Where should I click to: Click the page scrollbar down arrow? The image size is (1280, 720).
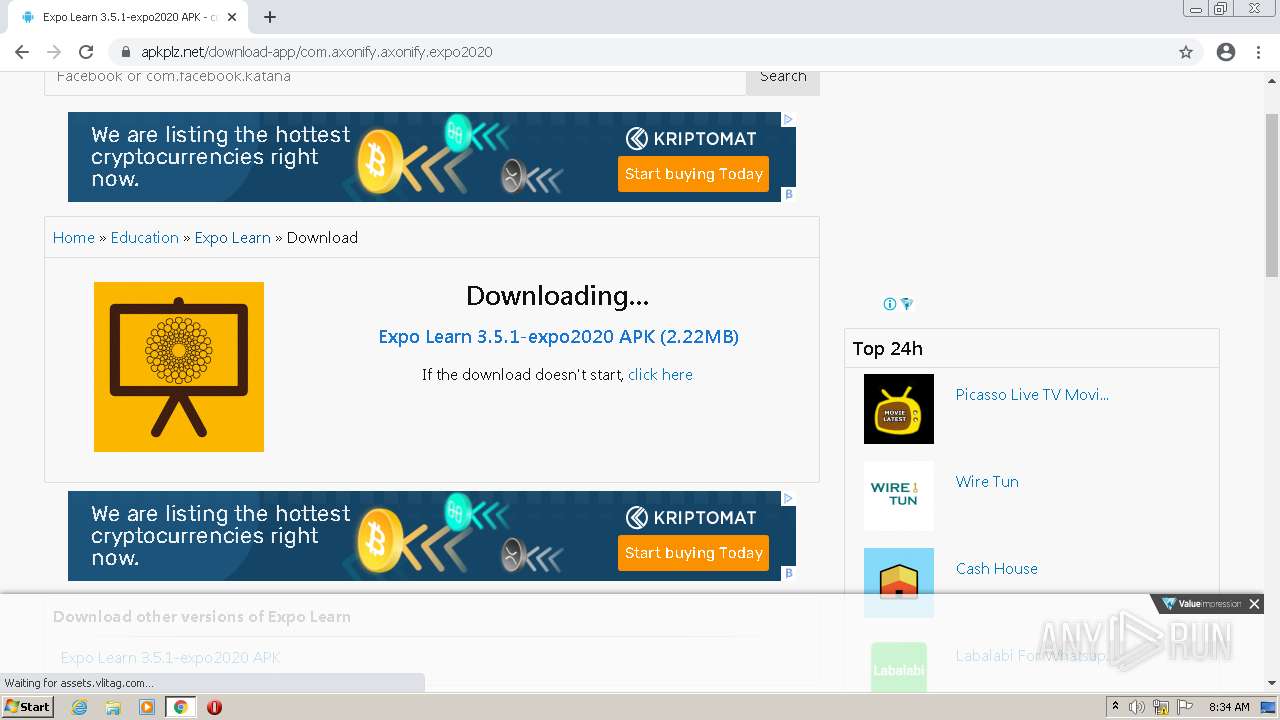tap(1272, 684)
